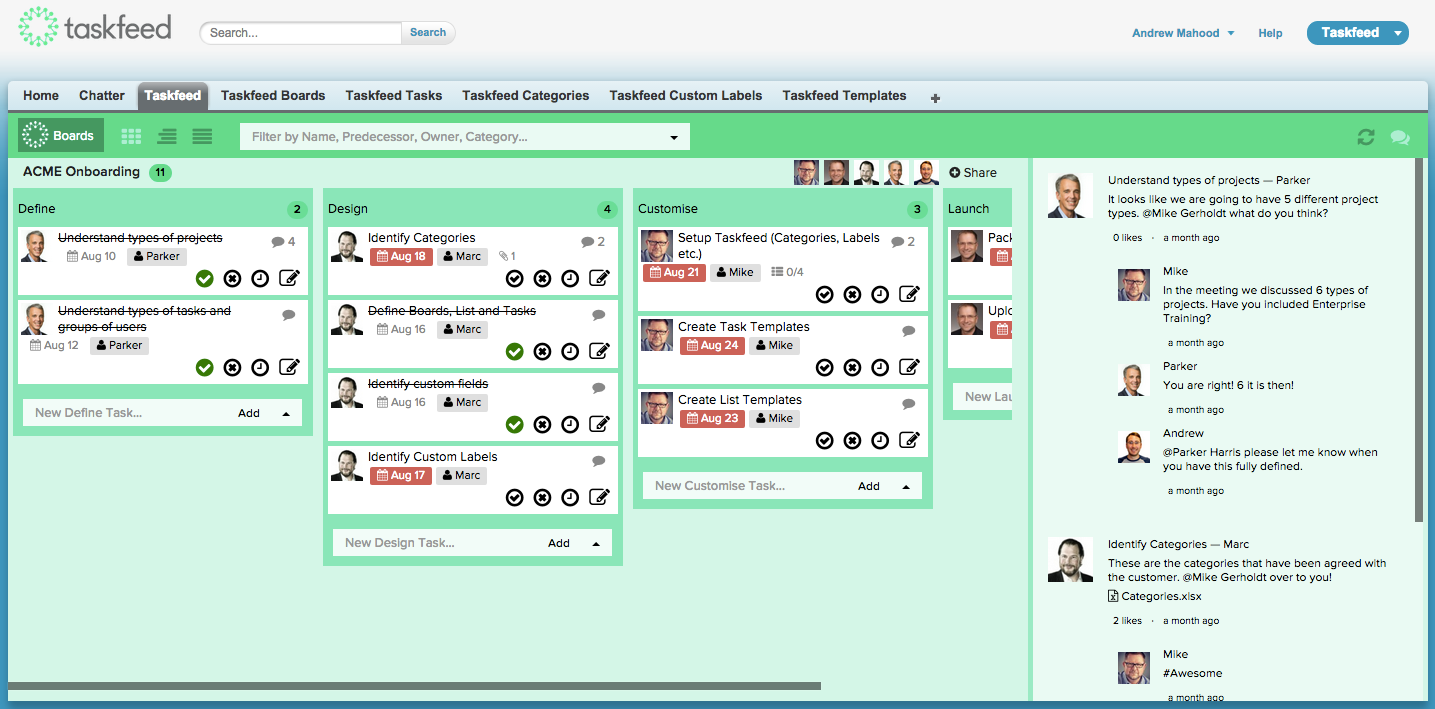Open the Taskfeed Categories tab
Image resolution: width=1435 pixels, height=709 pixels.
point(525,96)
